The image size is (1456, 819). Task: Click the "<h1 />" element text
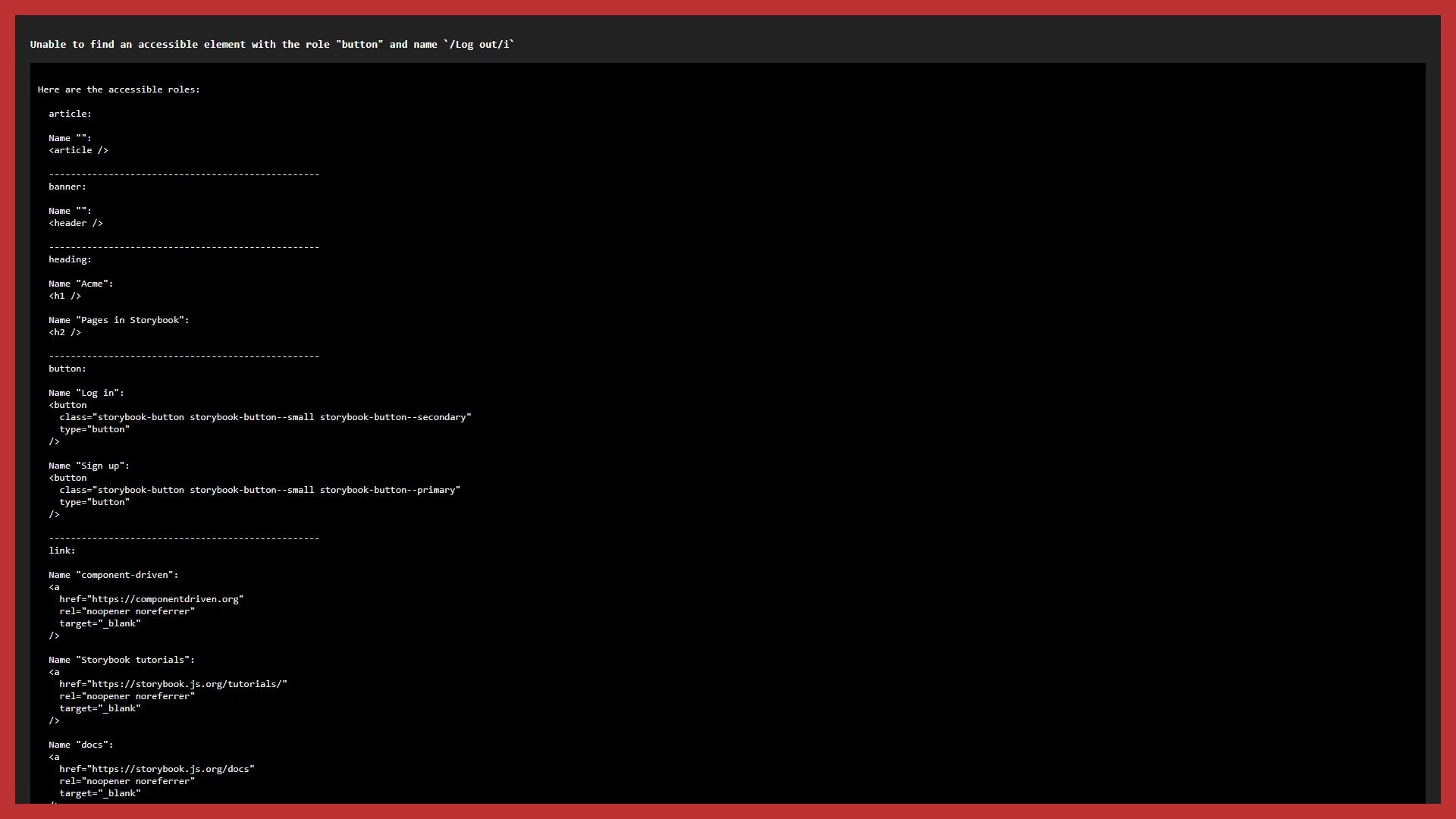[65, 296]
